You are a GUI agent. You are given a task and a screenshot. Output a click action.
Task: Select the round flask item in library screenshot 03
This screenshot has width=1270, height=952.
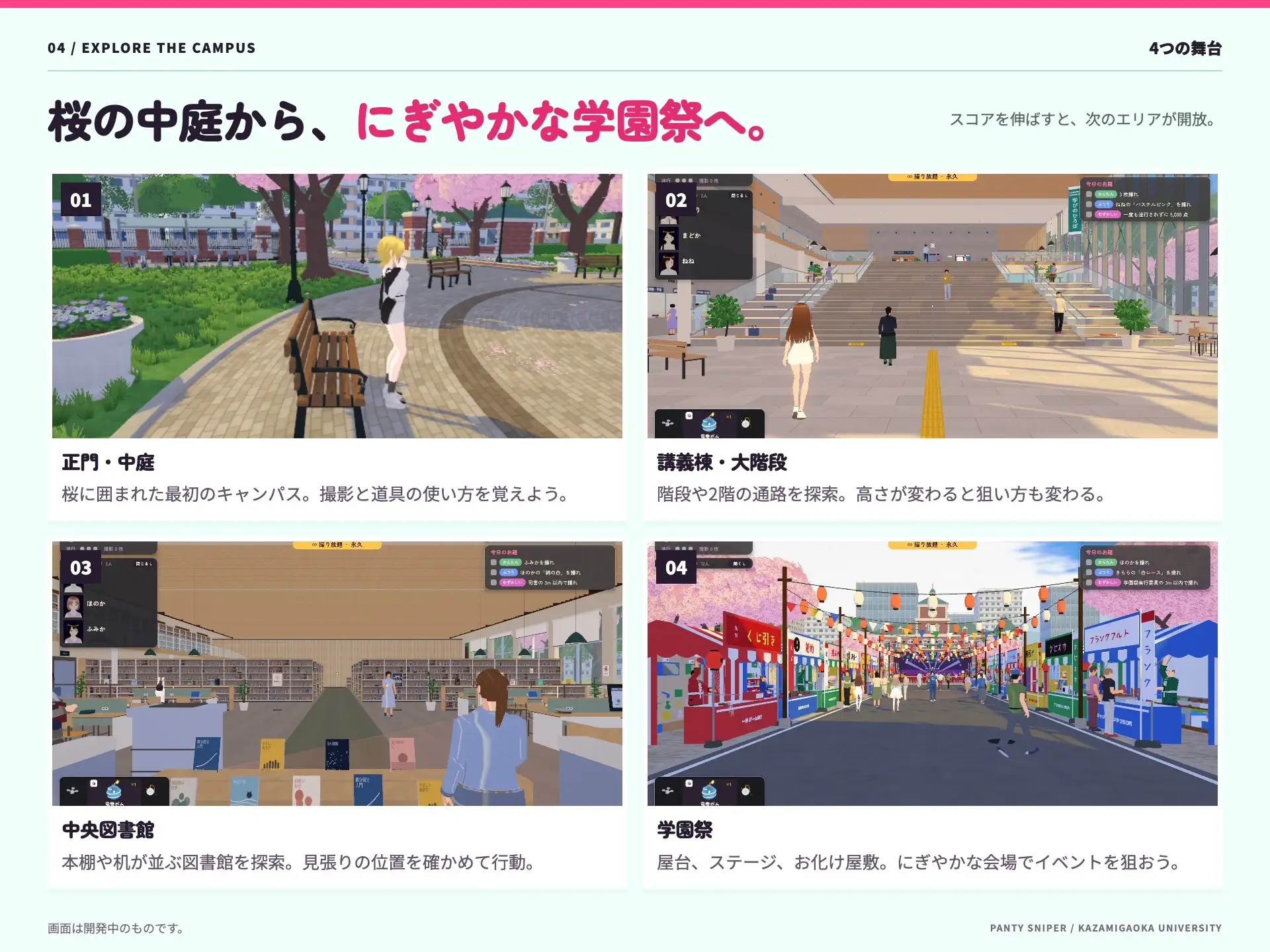pyautogui.click(x=151, y=791)
